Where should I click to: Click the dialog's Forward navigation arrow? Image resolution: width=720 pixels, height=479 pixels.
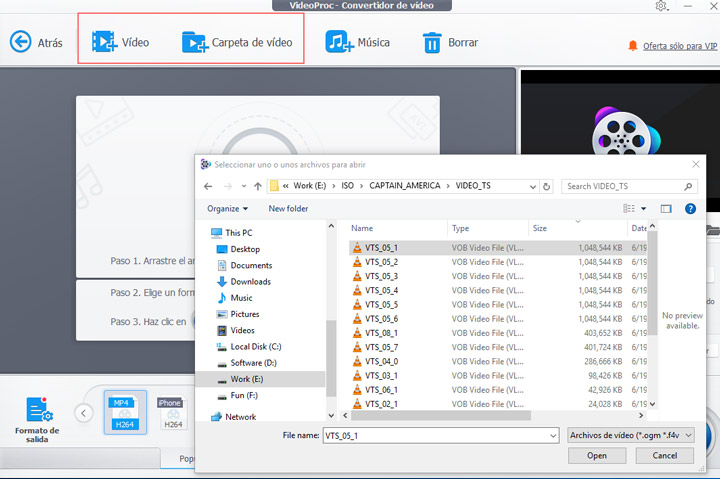[228, 186]
